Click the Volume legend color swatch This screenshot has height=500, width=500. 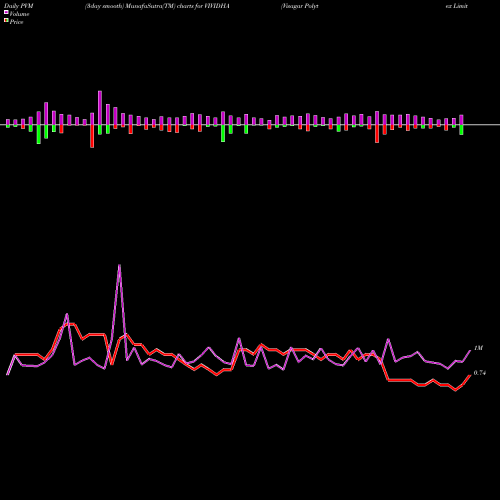(x=6, y=12)
